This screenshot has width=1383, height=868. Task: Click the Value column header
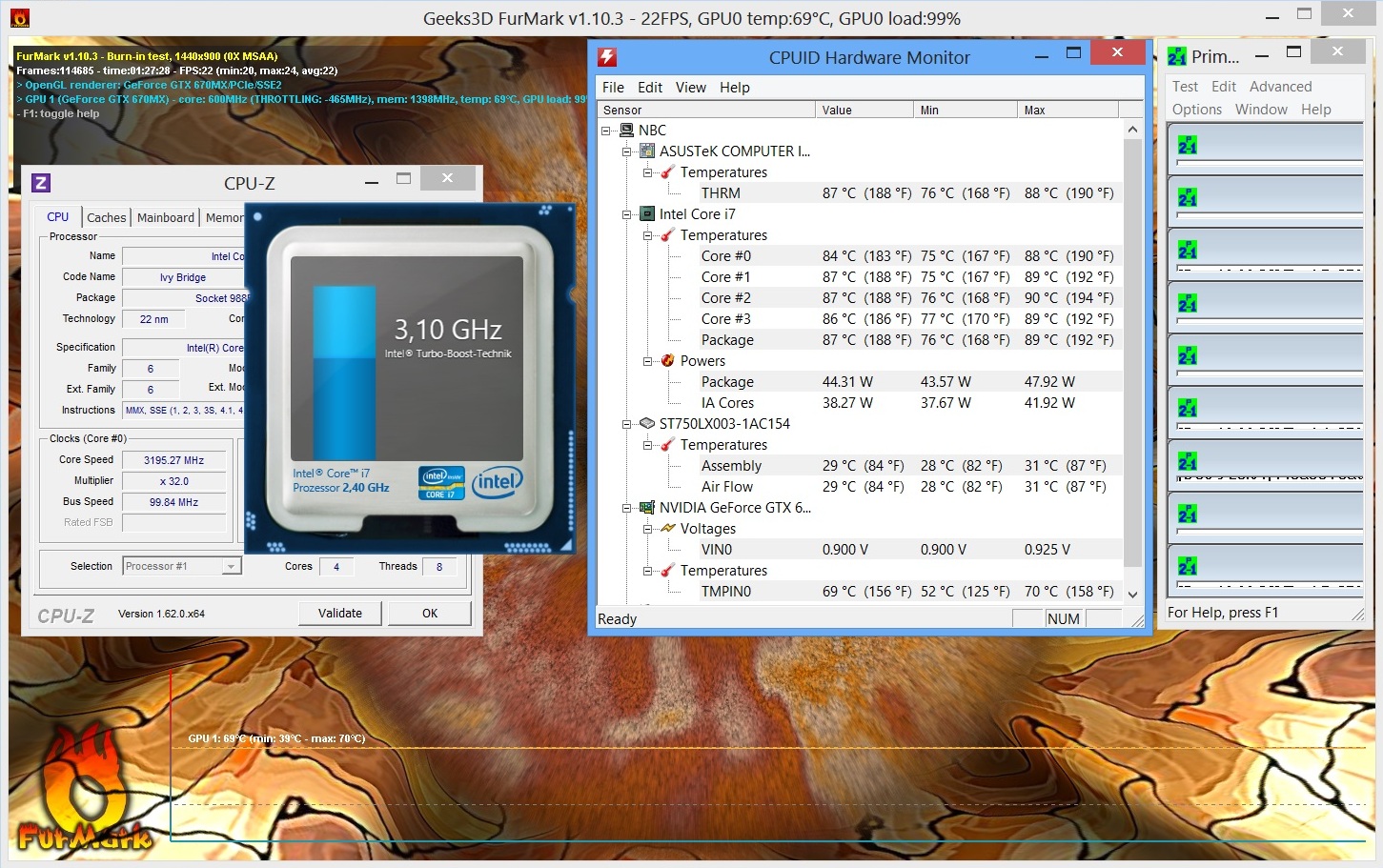point(864,110)
